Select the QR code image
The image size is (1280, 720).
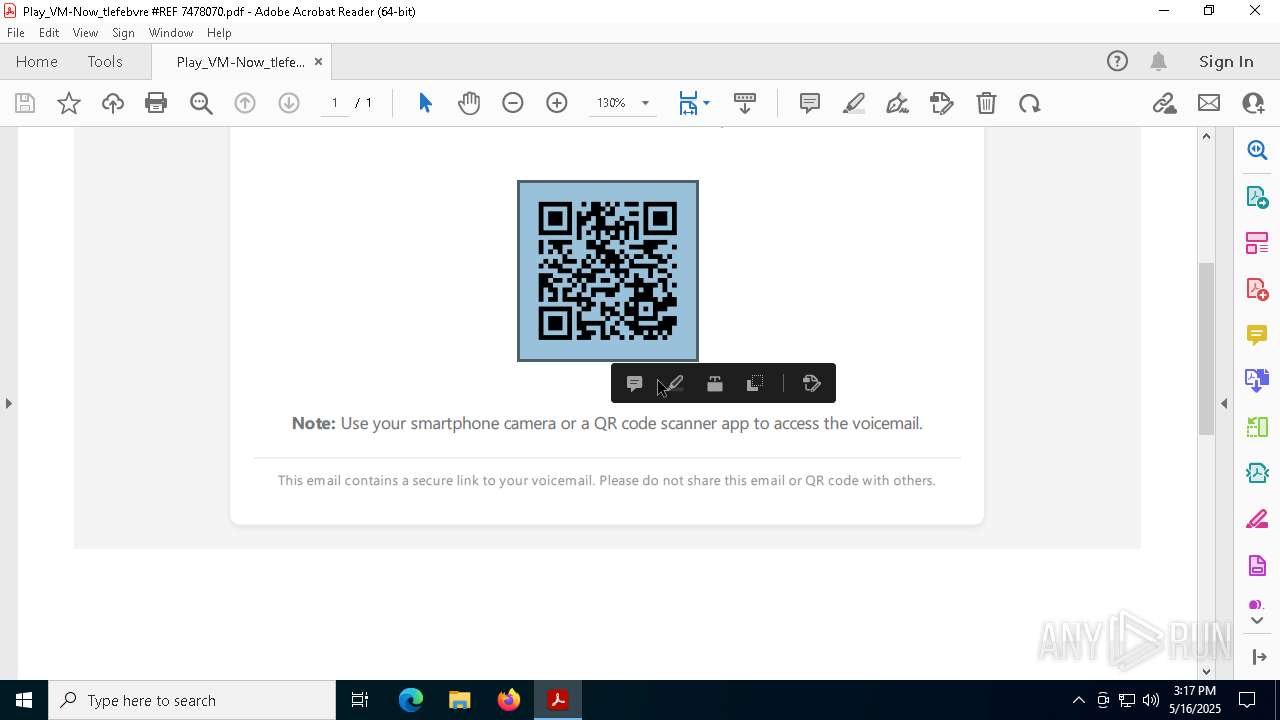coord(608,271)
